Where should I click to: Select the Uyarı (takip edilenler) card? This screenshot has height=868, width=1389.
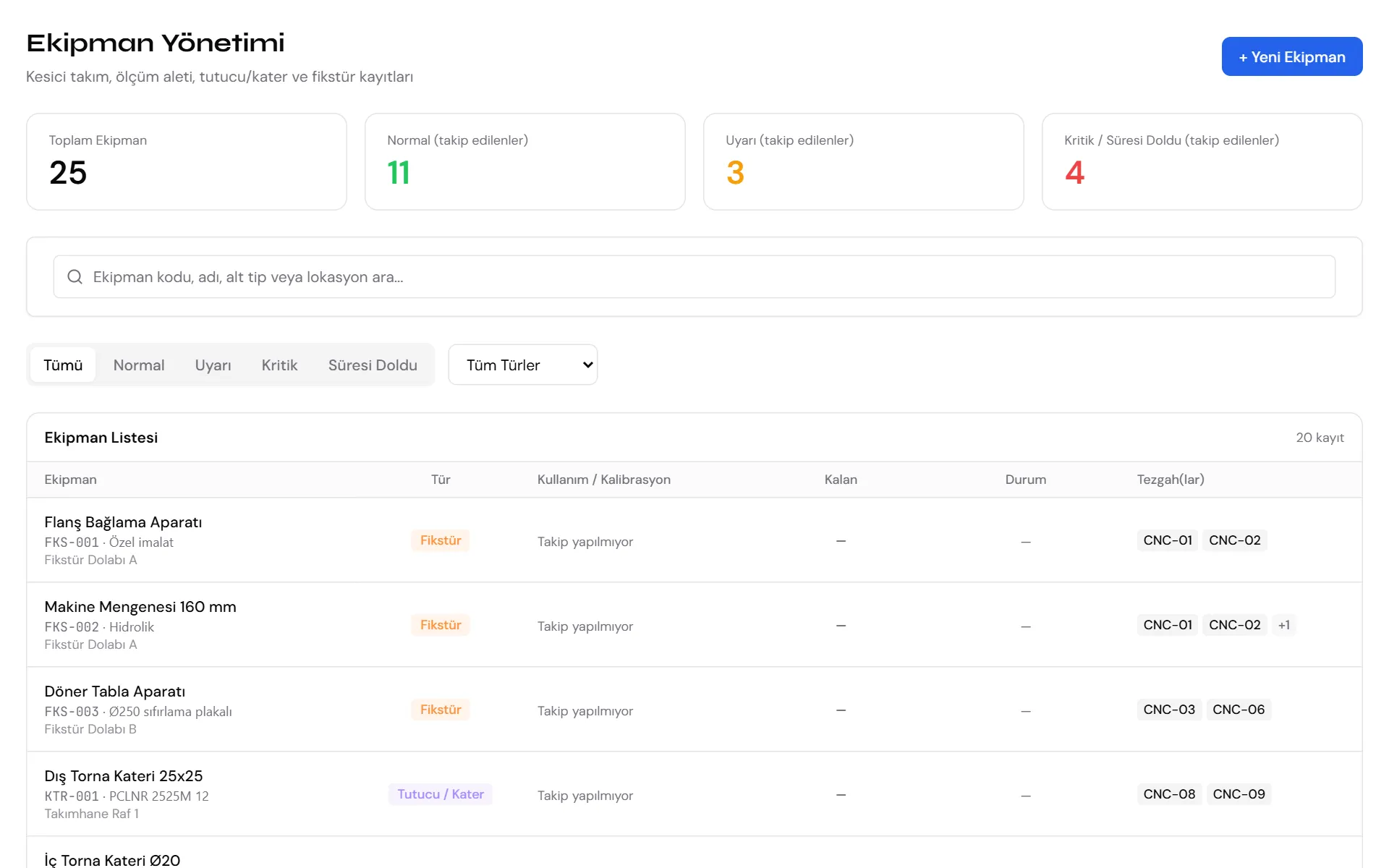[864, 161]
